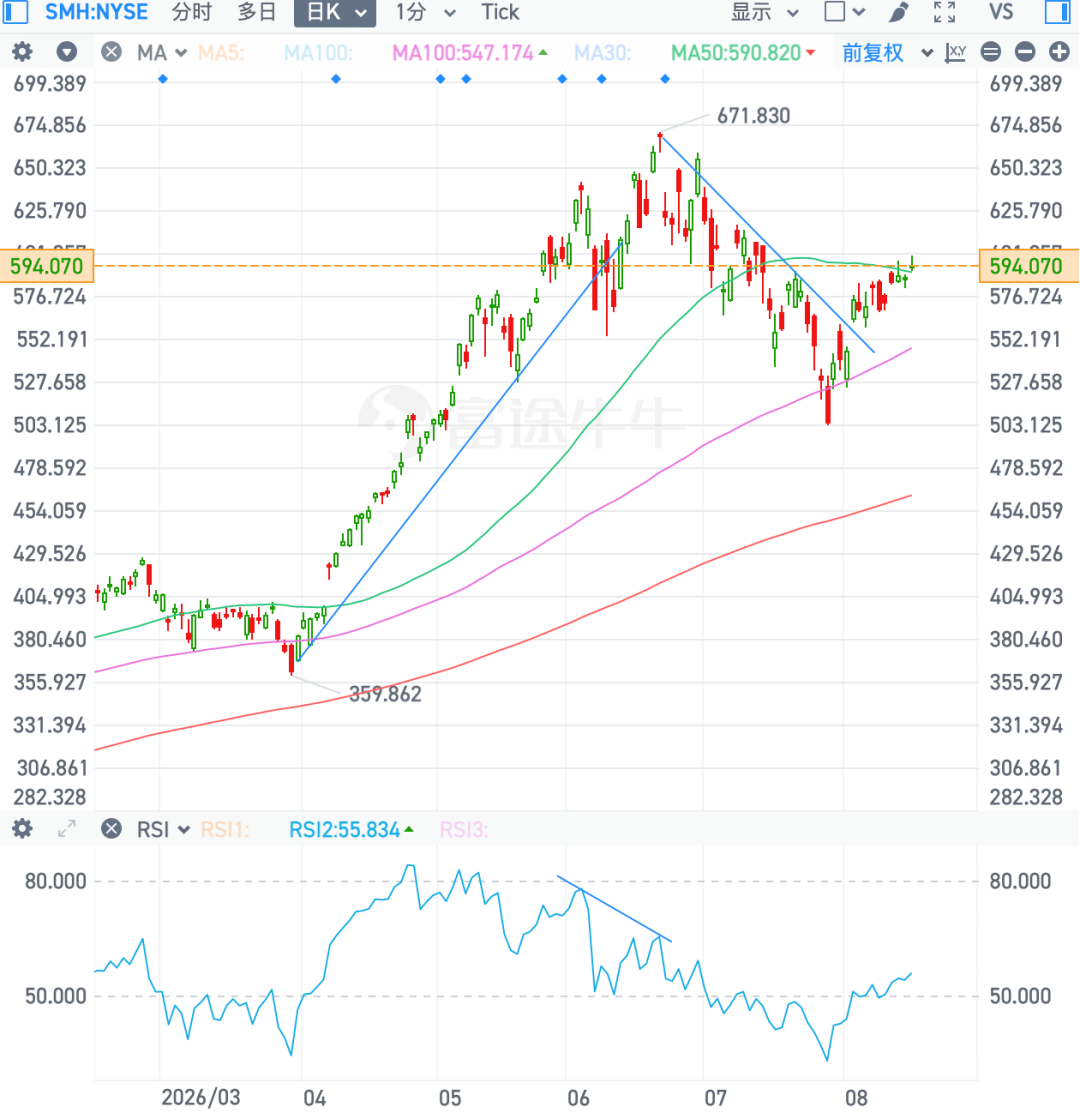This screenshot has width=1080, height=1113.
Task: Click the first blue diamond event marker
Action: (x=162, y=79)
